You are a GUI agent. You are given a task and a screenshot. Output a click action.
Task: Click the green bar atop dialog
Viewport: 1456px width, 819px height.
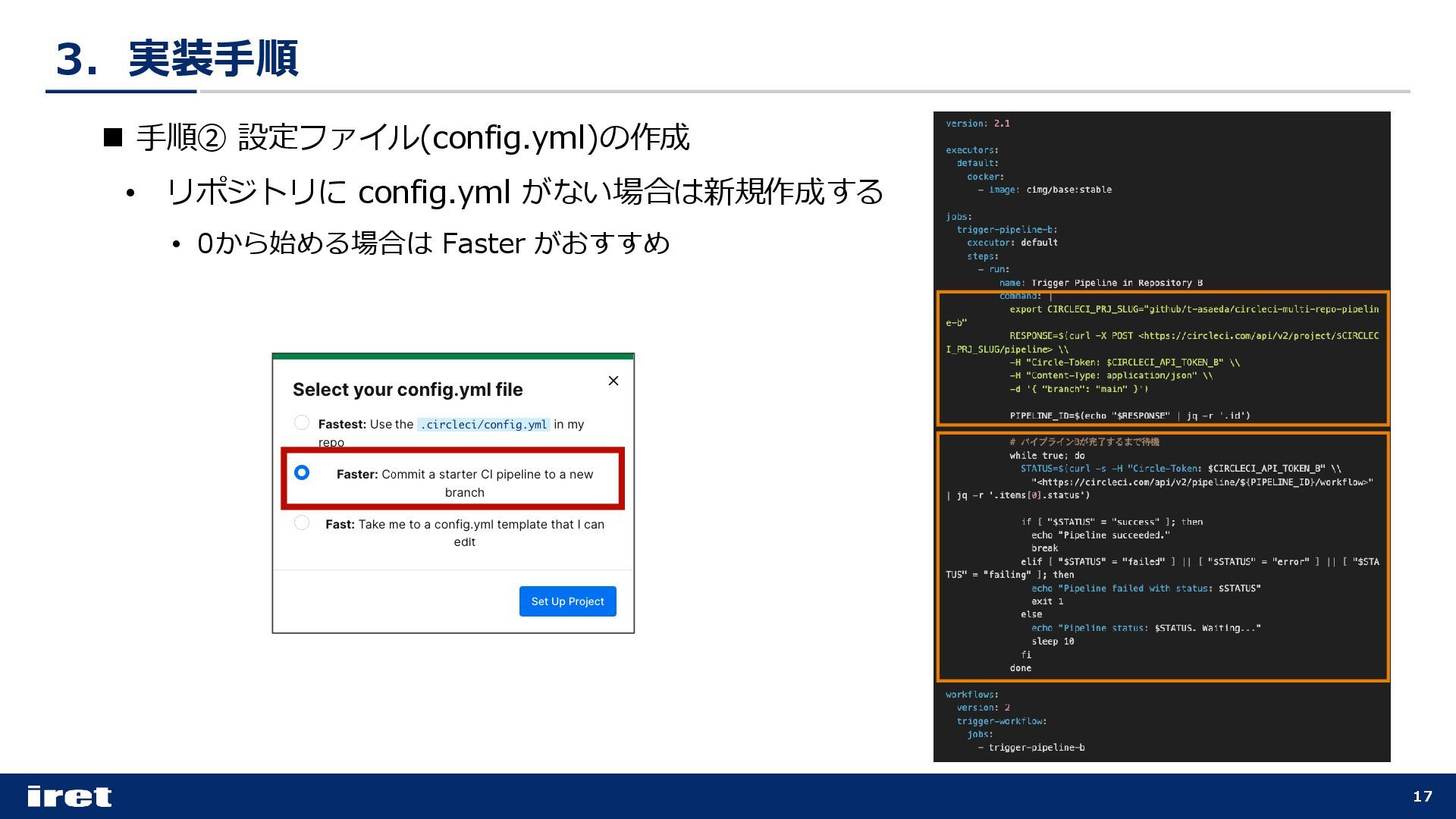(x=453, y=356)
